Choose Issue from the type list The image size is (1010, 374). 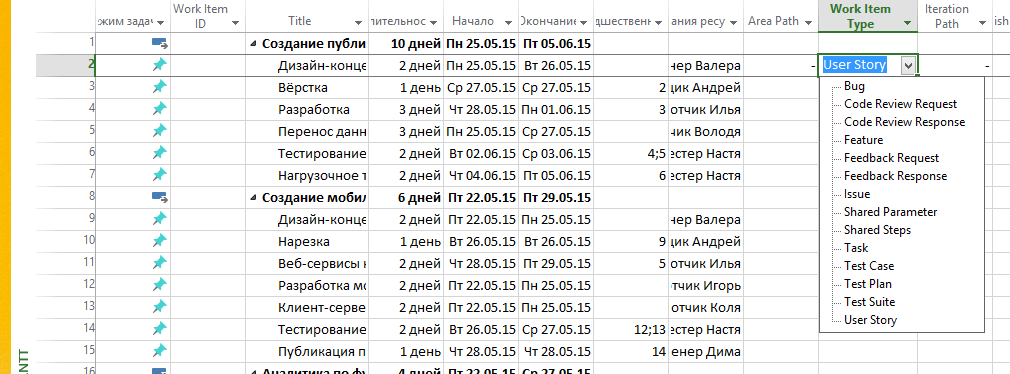857,194
